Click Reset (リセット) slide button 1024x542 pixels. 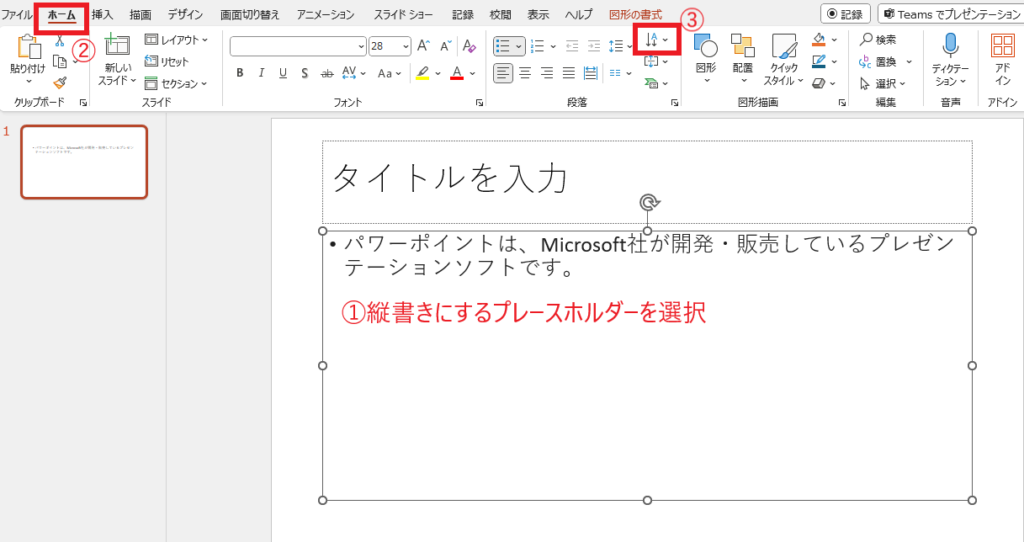click(x=167, y=61)
